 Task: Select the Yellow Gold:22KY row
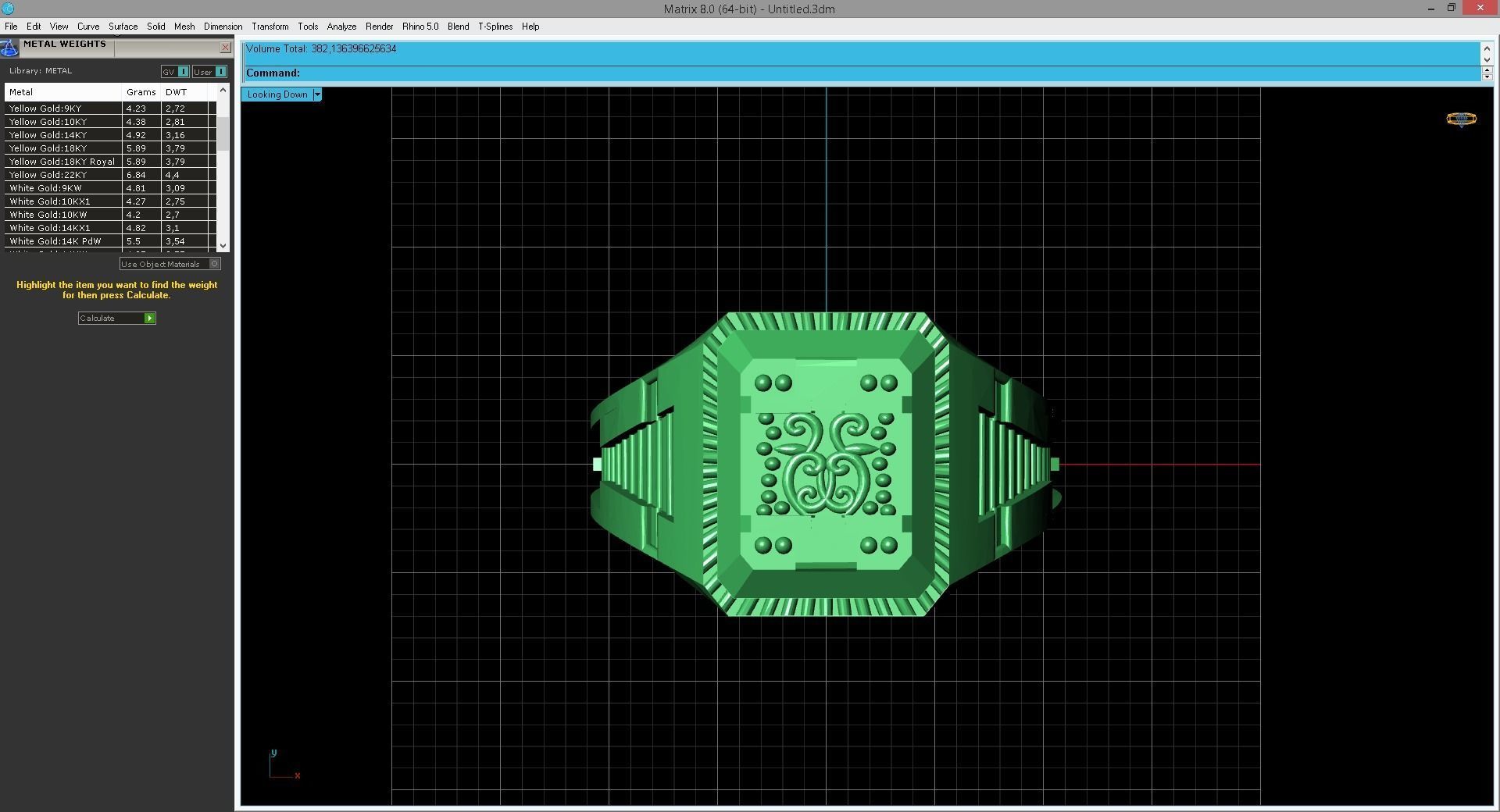[110, 175]
